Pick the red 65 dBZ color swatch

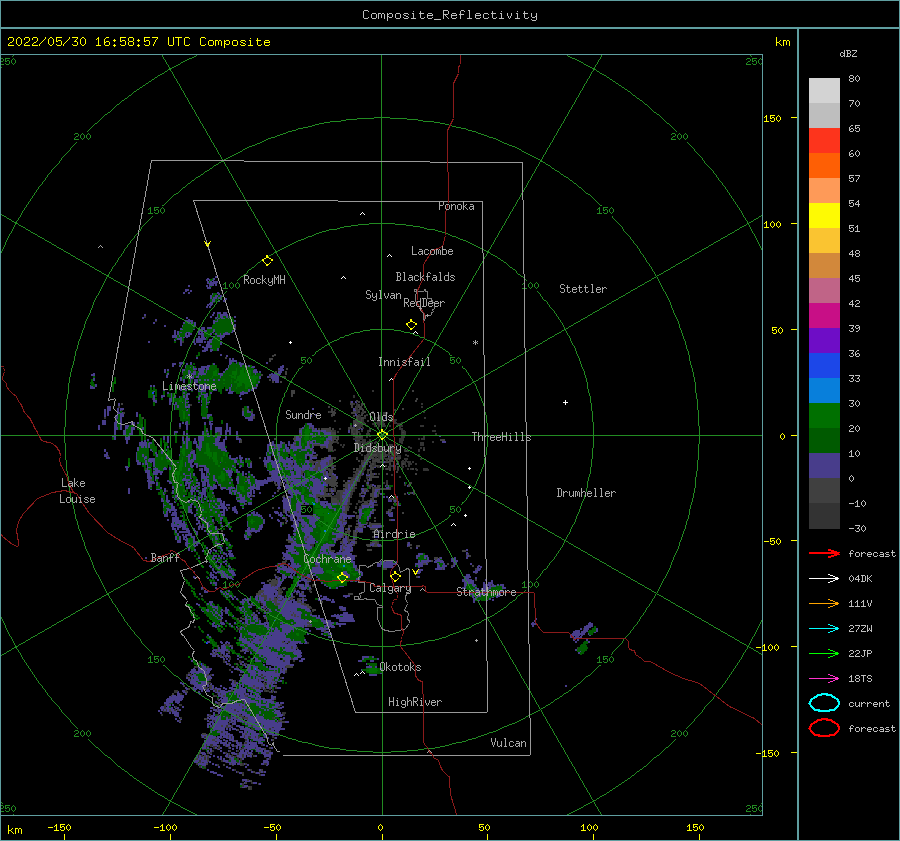pos(824,140)
